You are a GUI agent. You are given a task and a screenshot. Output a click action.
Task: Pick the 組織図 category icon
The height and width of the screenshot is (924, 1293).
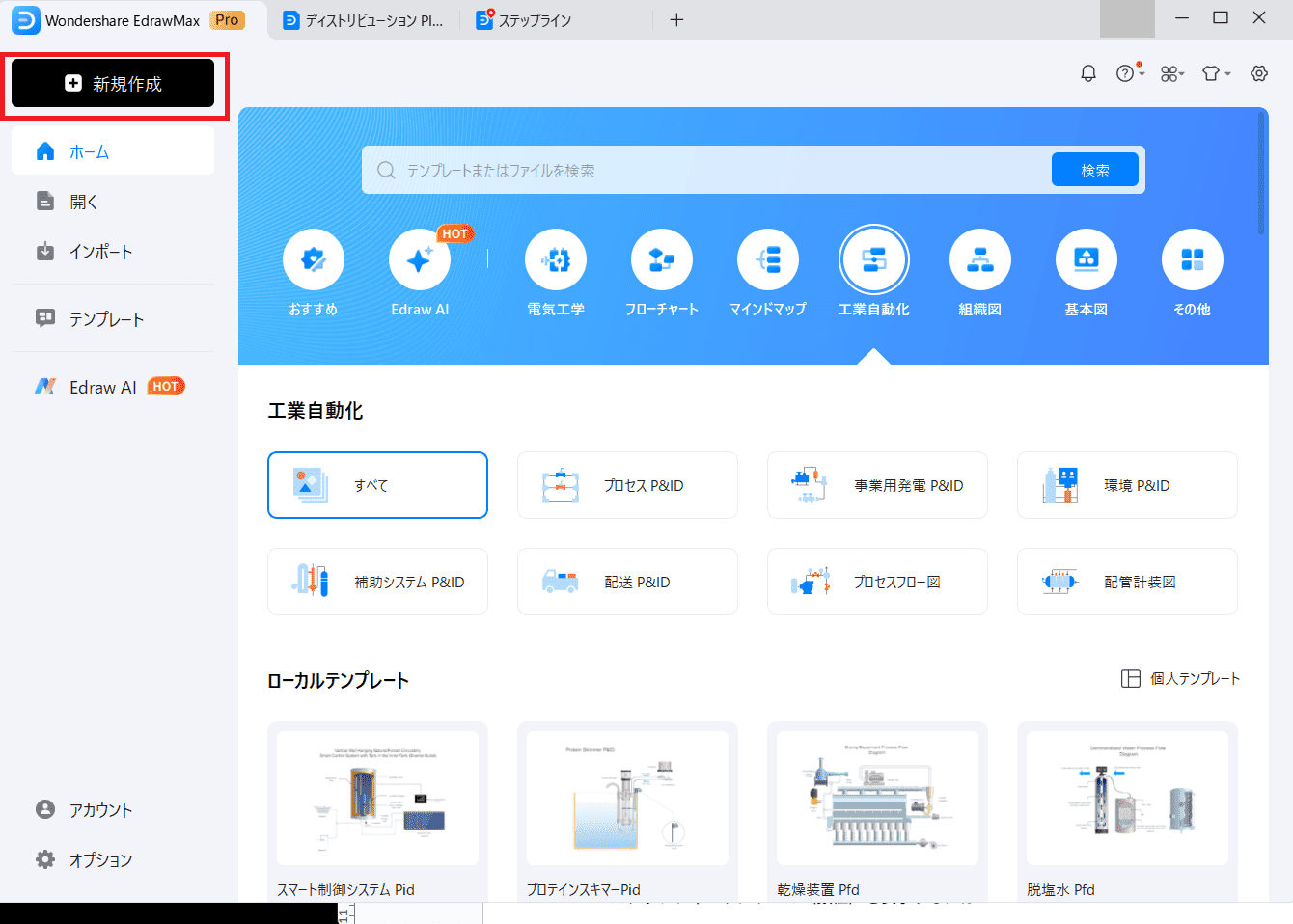coord(980,260)
